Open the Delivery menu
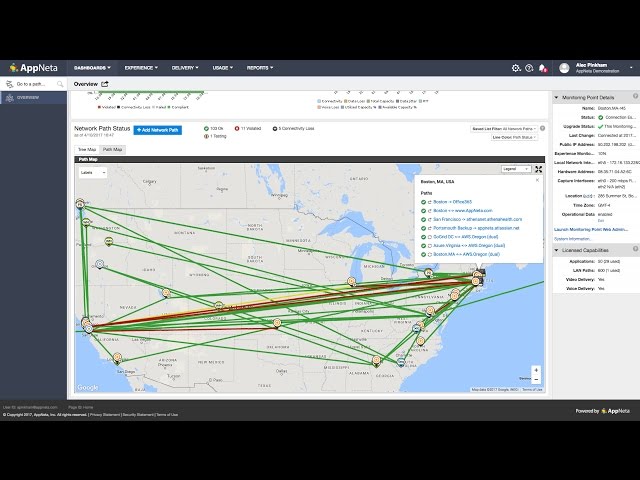640x480 pixels. coord(185,68)
